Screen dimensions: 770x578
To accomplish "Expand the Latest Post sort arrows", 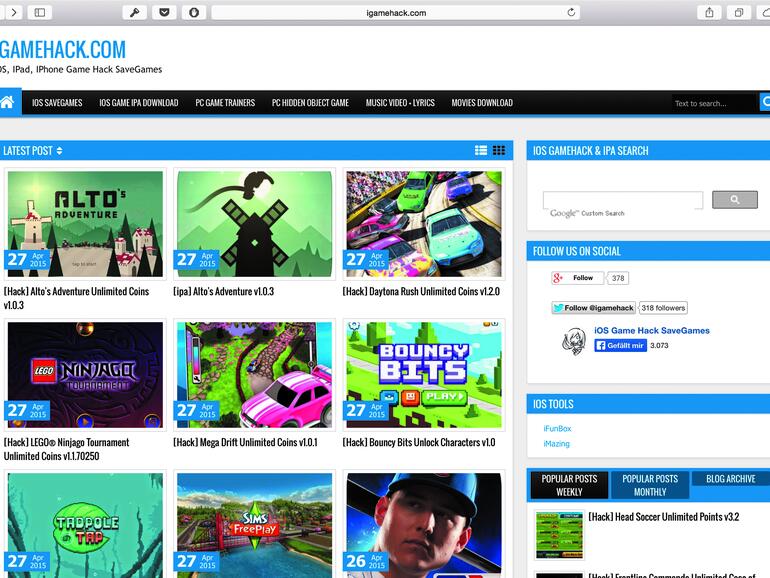I will pyautogui.click(x=59, y=151).
